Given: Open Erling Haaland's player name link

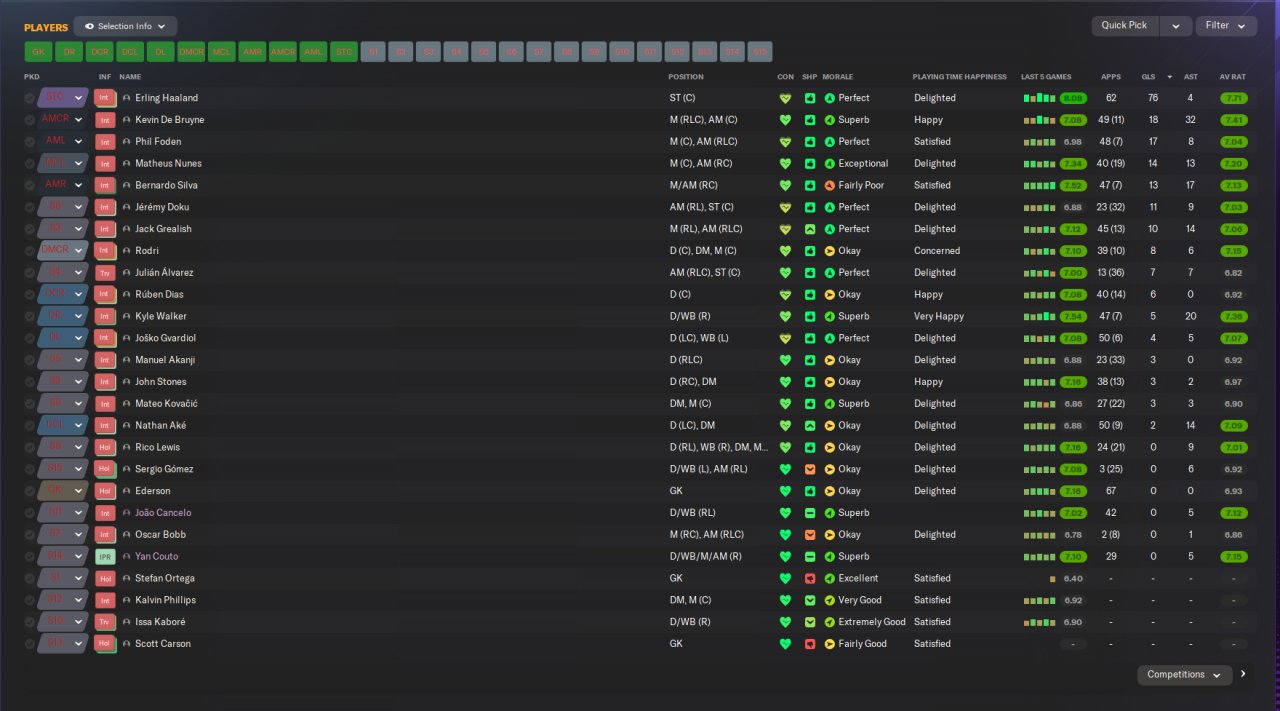Looking at the screenshot, I should [166, 98].
